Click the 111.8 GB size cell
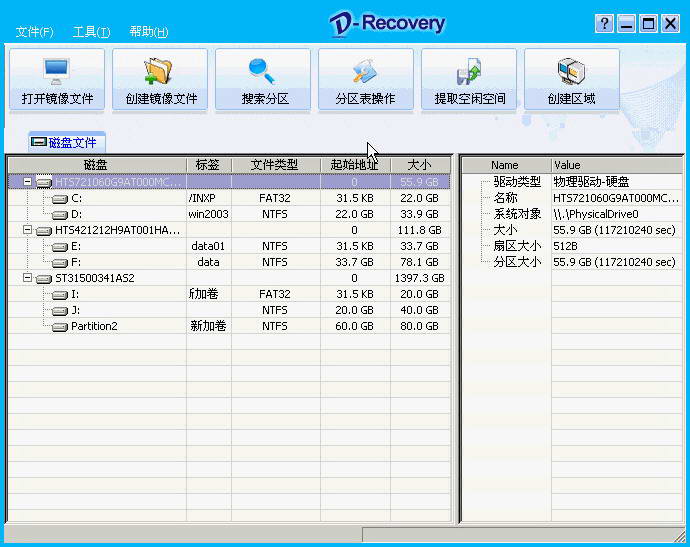The image size is (690, 547). 419,231
